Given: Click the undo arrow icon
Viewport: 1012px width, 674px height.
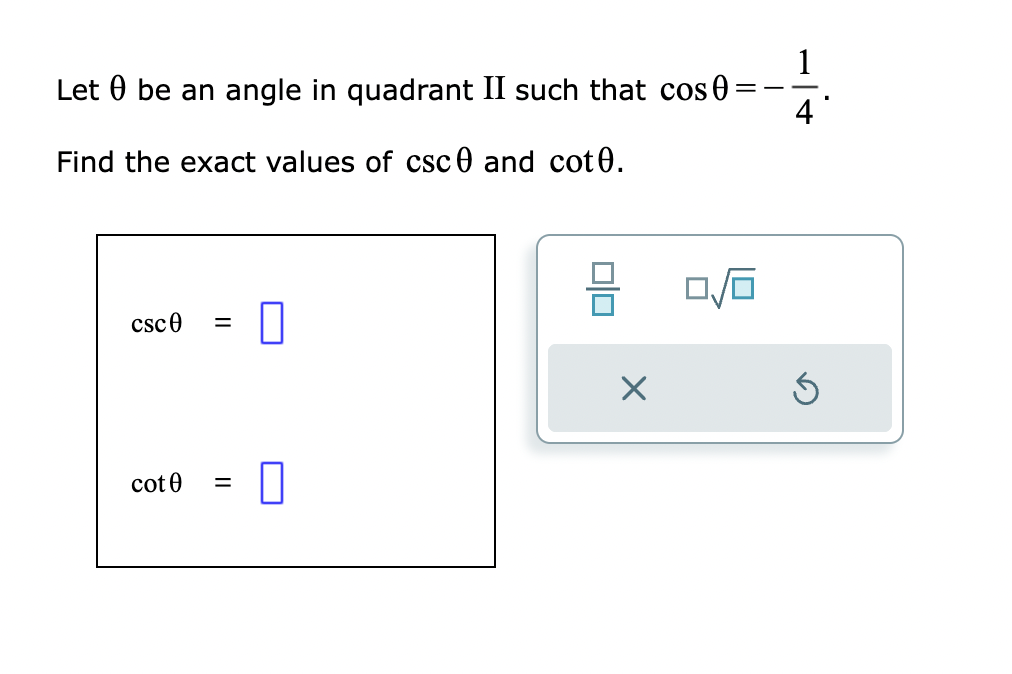Looking at the screenshot, I should 807,389.
